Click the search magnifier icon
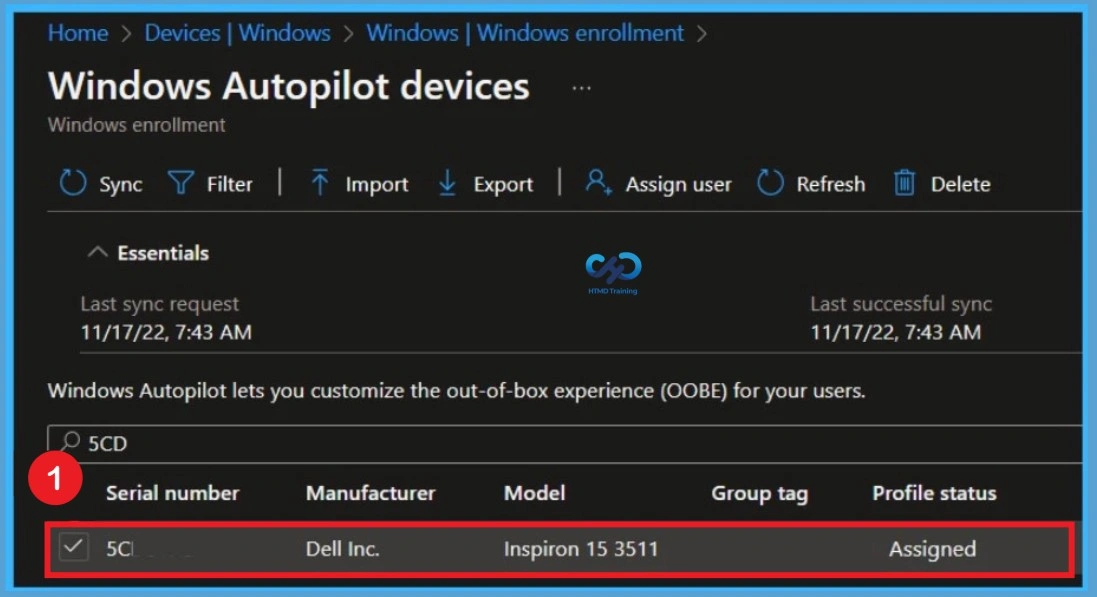 [70, 442]
